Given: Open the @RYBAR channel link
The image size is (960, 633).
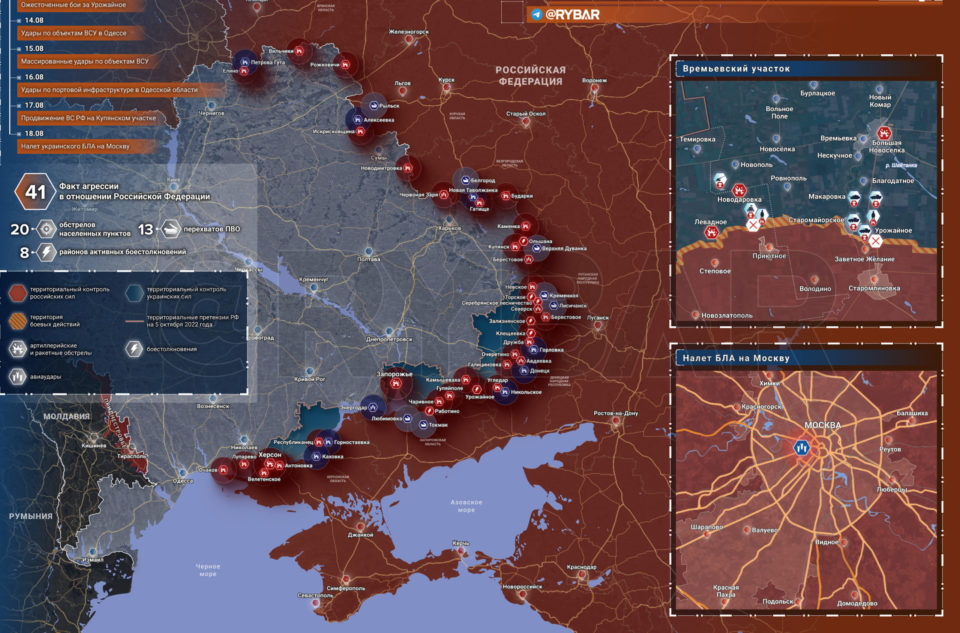Looking at the screenshot, I should pos(573,15).
